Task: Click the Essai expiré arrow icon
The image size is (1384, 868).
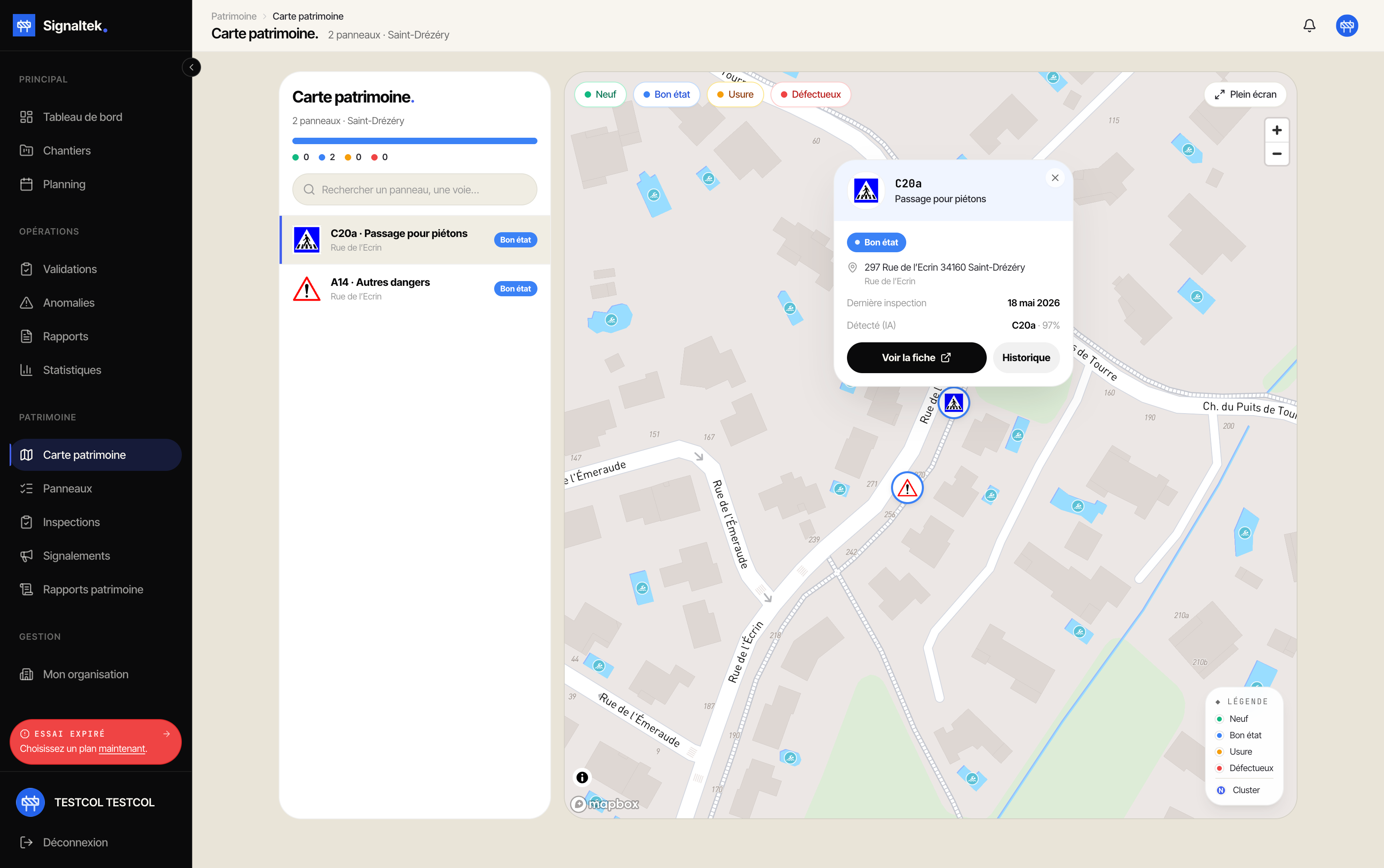Action: point(167,733)
